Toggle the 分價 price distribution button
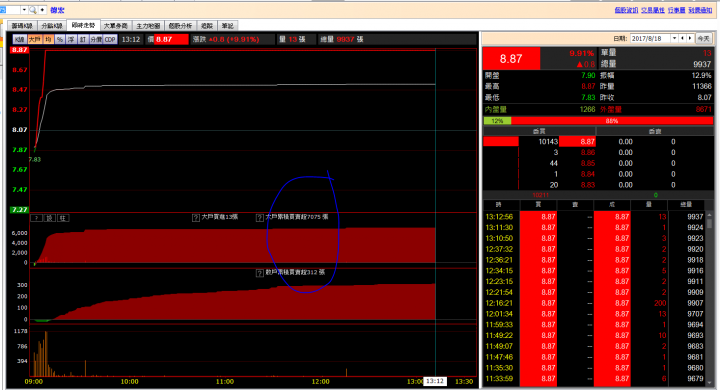This screenshot has height=390, width=720. point(96,40)
